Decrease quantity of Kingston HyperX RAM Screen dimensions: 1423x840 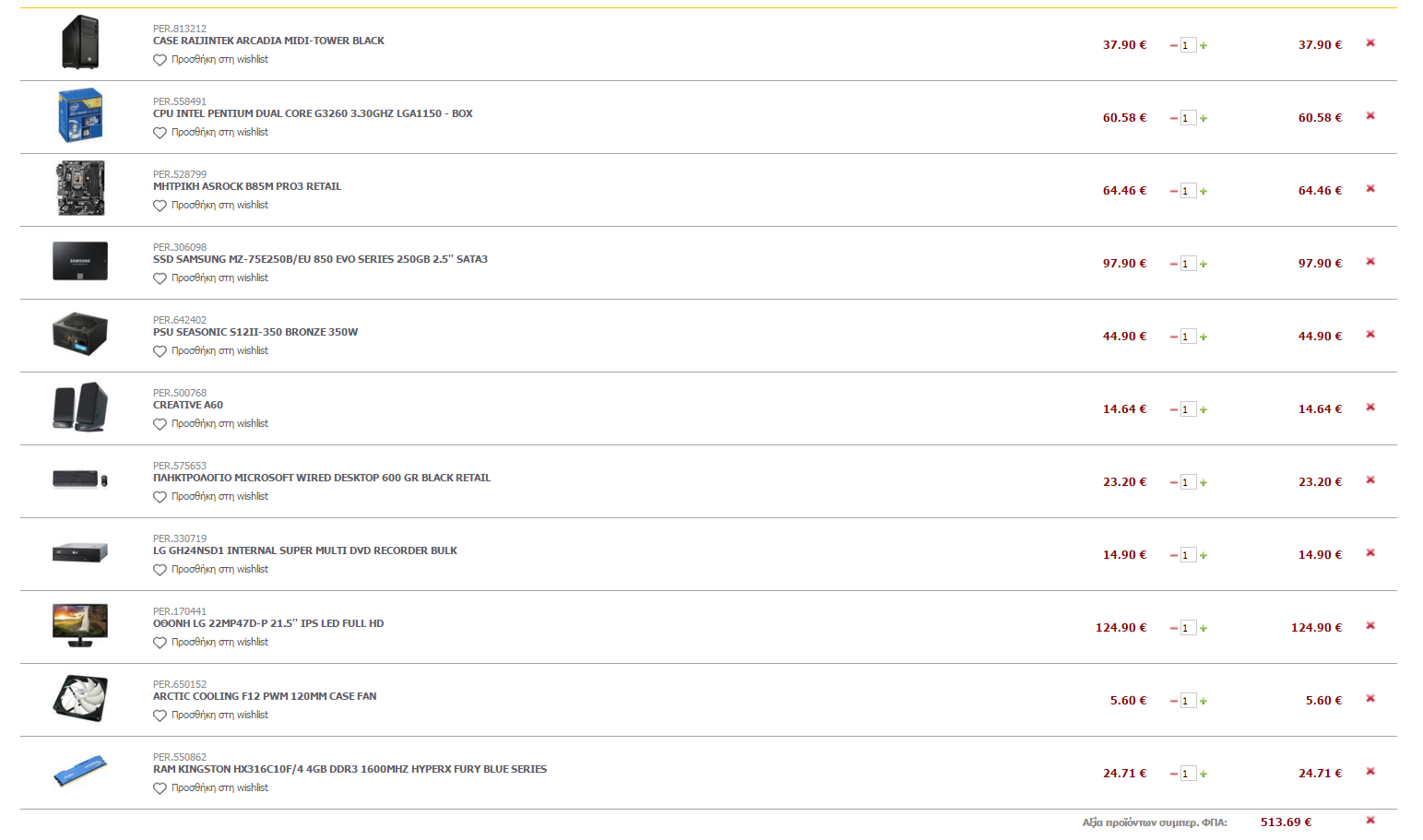(1174, 774)
